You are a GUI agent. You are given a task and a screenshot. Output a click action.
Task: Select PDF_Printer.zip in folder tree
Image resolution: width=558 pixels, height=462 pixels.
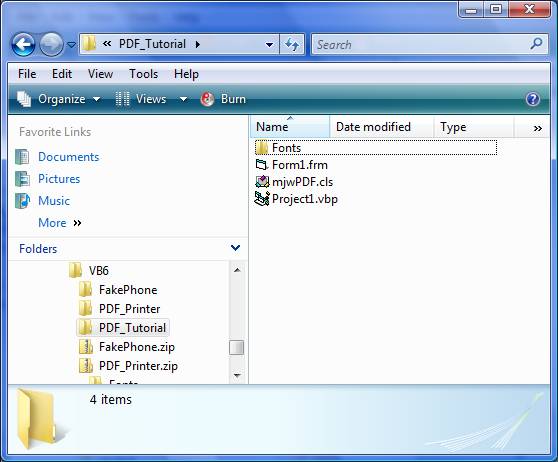click(138, 366)
